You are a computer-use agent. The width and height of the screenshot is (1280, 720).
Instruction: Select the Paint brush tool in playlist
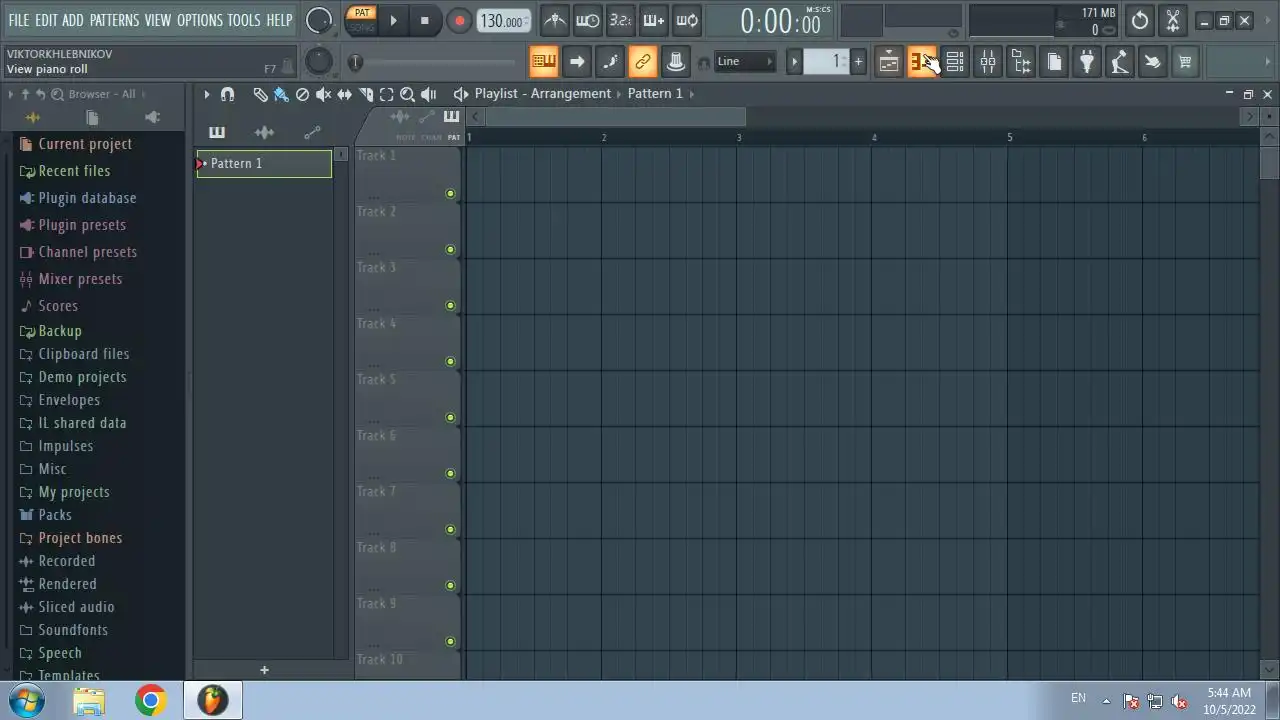[x=281, y=94]
